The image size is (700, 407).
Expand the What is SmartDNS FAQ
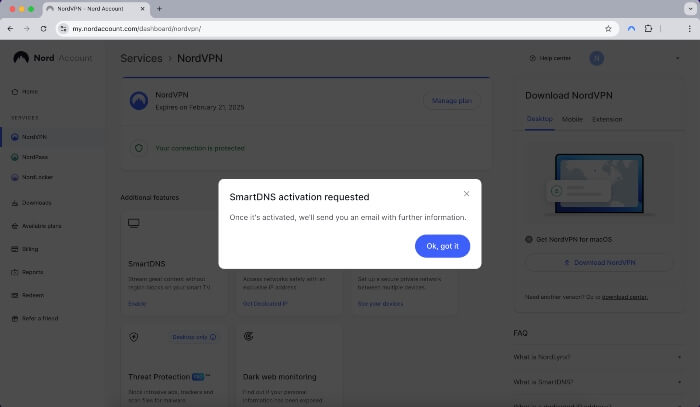[597, 382]
